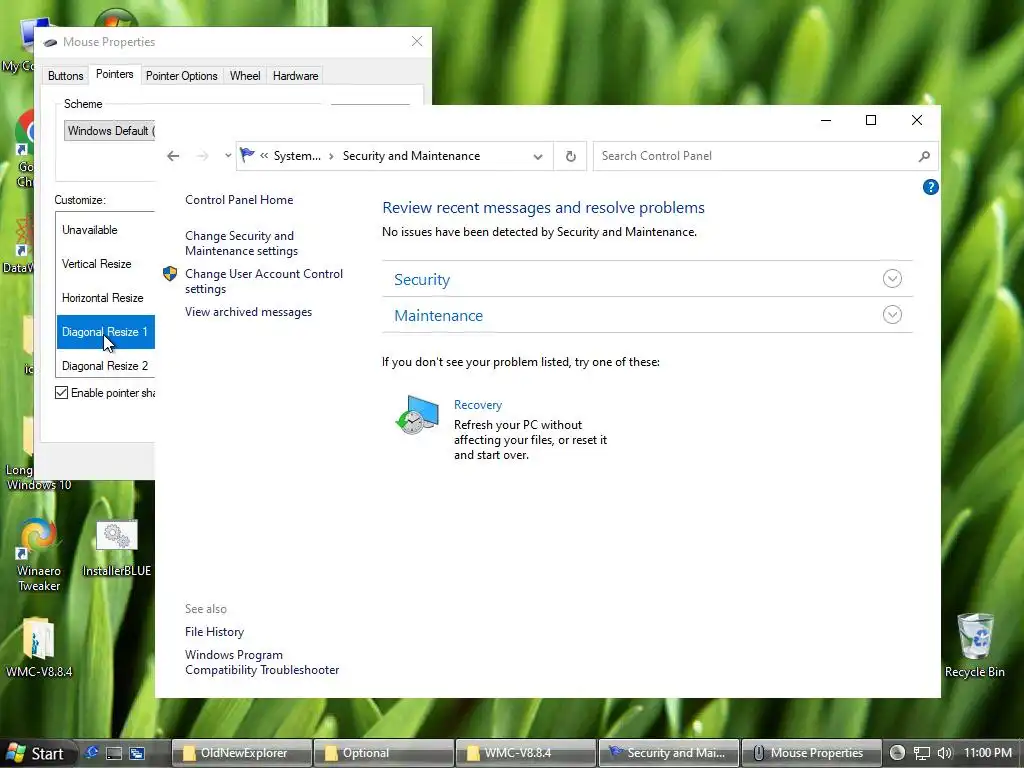Click Internet Explorer quick launch icon

(91, 753)
